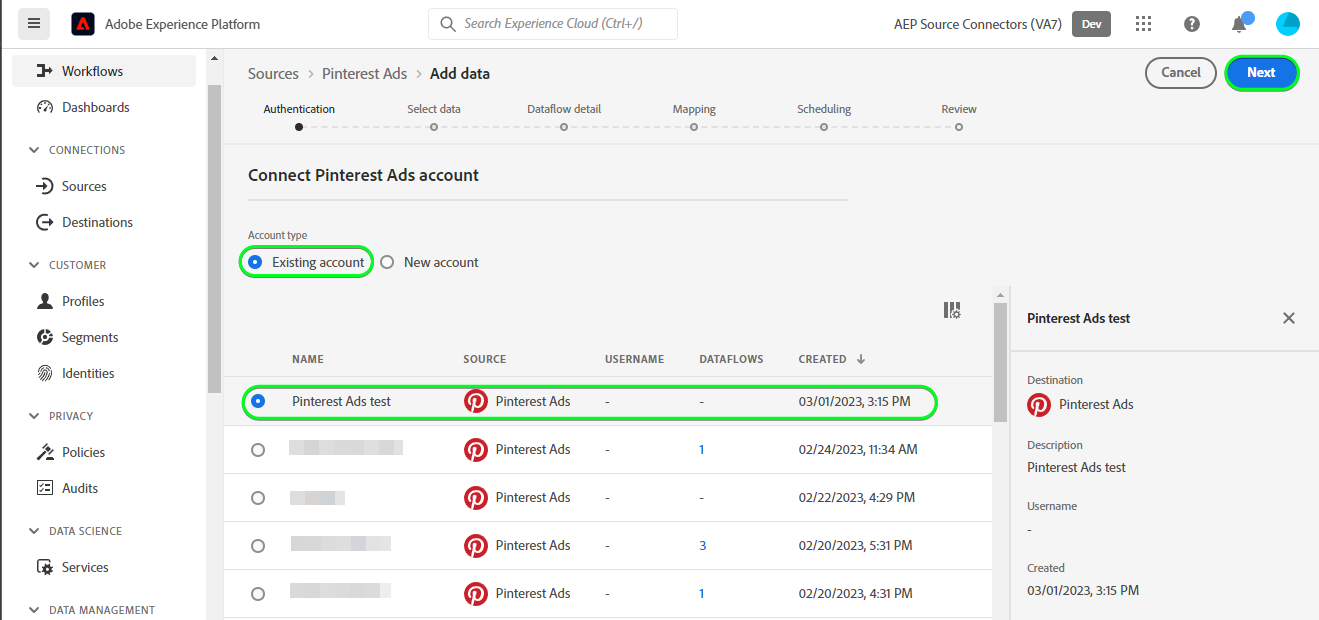
Task: Click Pinterest logo in Pinterest Ads test row
Action: pyautogui.click(x=476, y=401)
